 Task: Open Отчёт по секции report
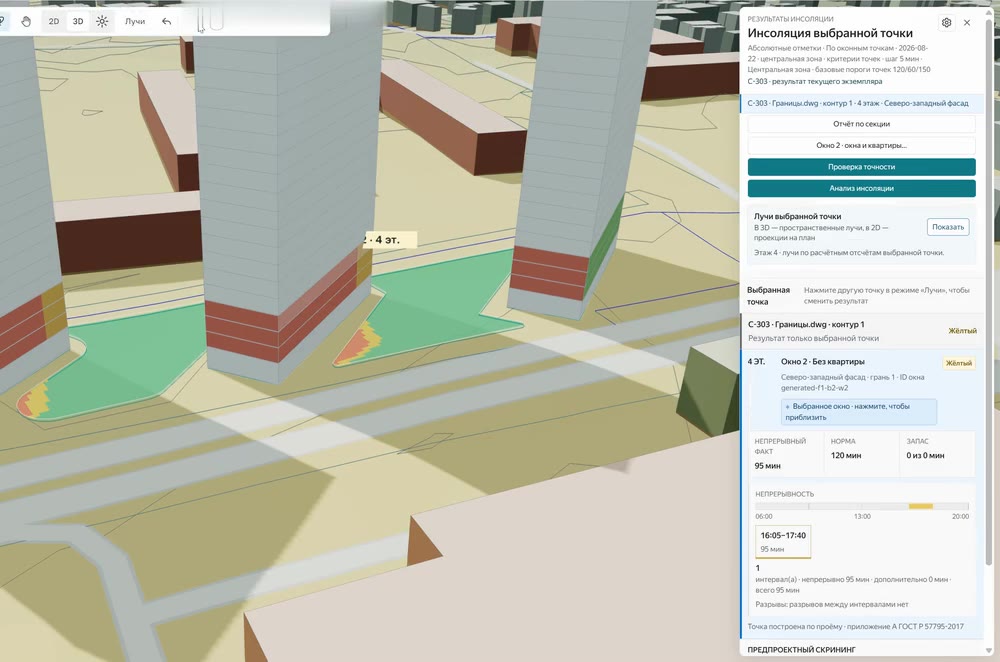(862, 124)
